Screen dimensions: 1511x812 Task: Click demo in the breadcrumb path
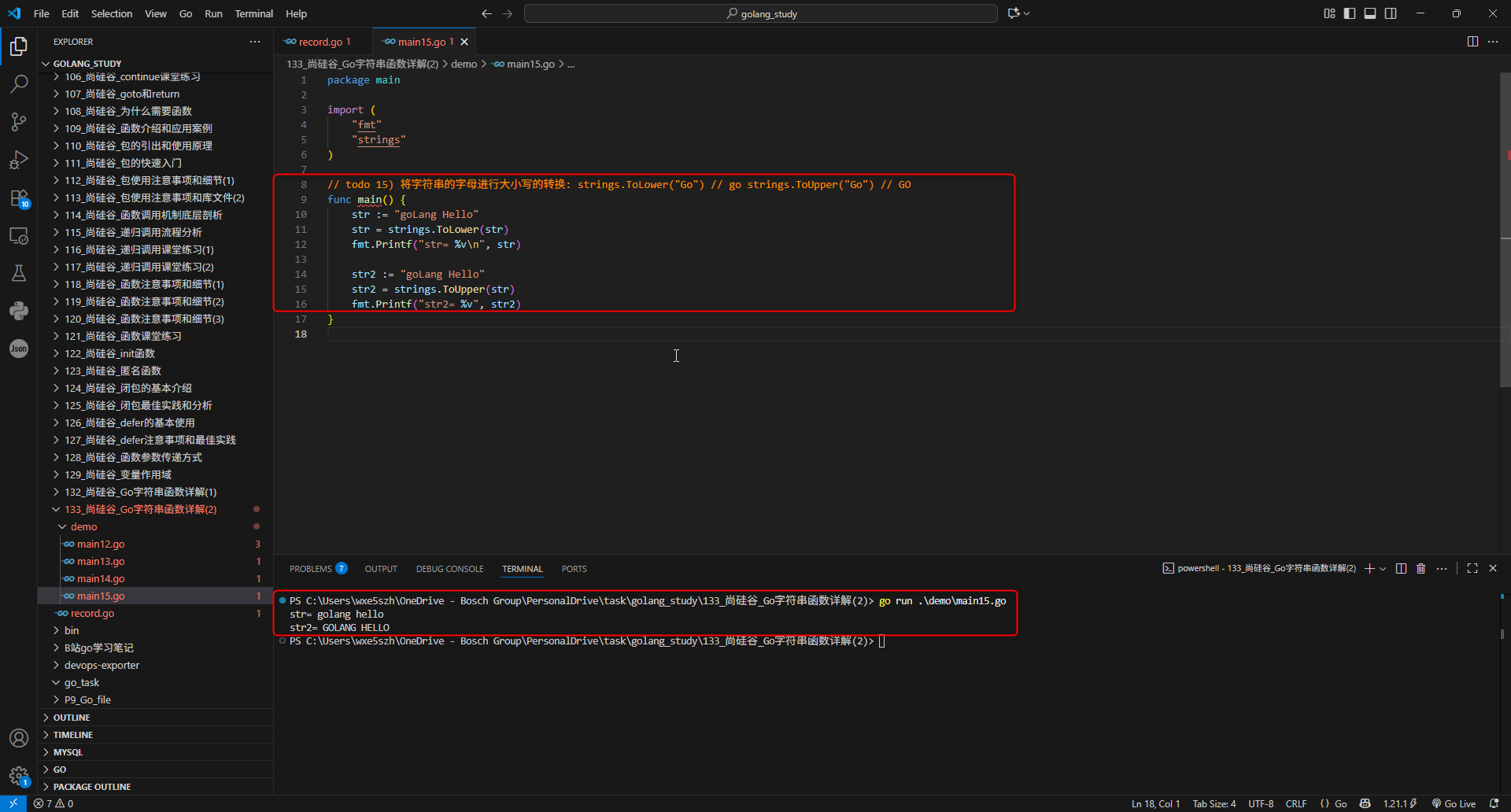464,64
